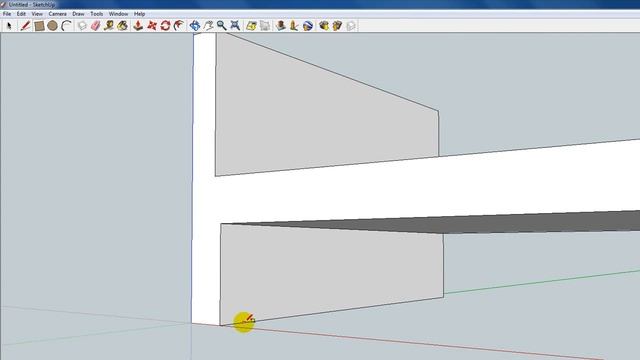640x360 pixels.
Task: Open the Window menu
Action: tap(118, 14)
